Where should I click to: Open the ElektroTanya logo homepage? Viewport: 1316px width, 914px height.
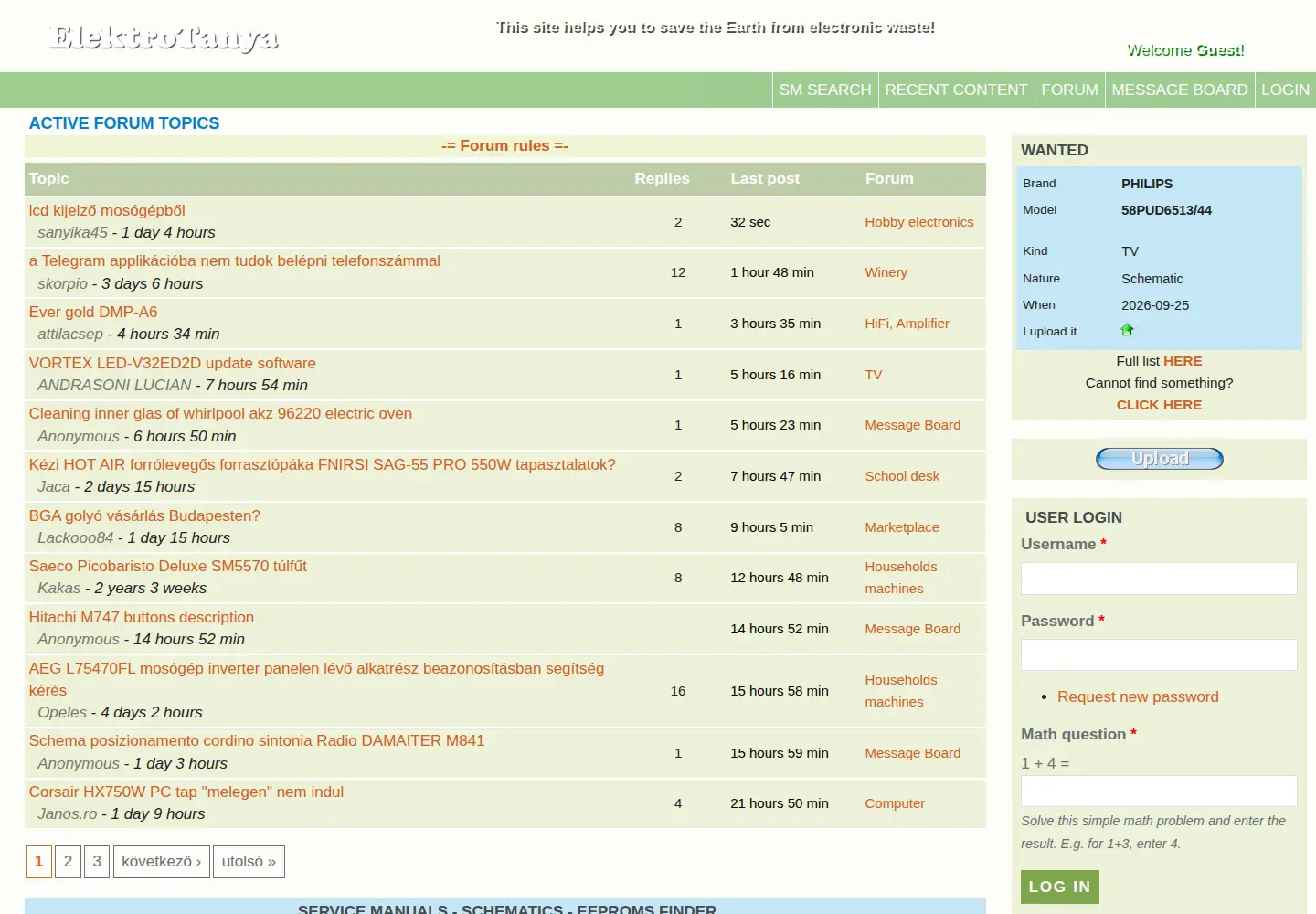click(x=164, y=37)
